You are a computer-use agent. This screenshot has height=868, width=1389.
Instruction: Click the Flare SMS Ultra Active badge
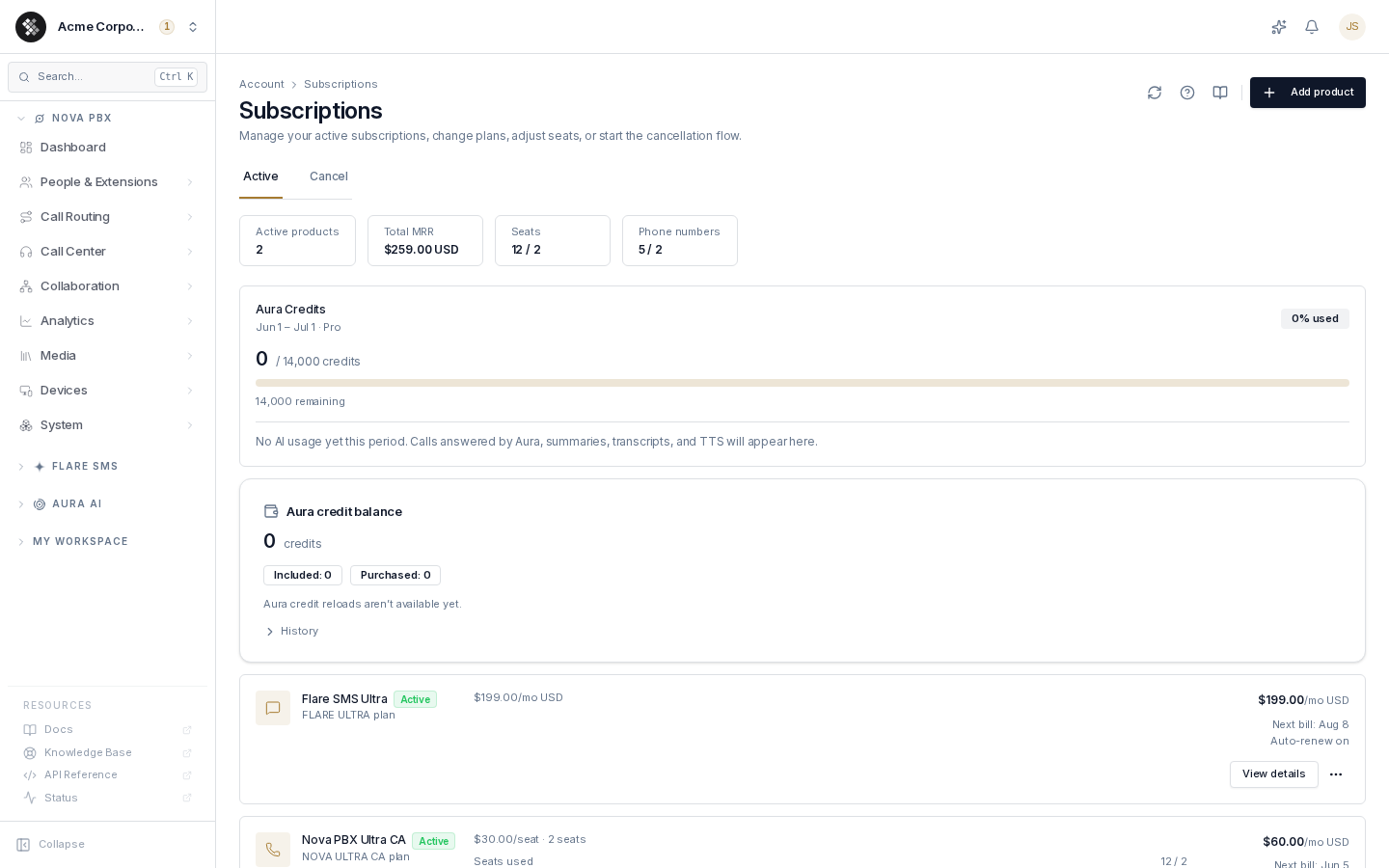(x=415, y=699)
